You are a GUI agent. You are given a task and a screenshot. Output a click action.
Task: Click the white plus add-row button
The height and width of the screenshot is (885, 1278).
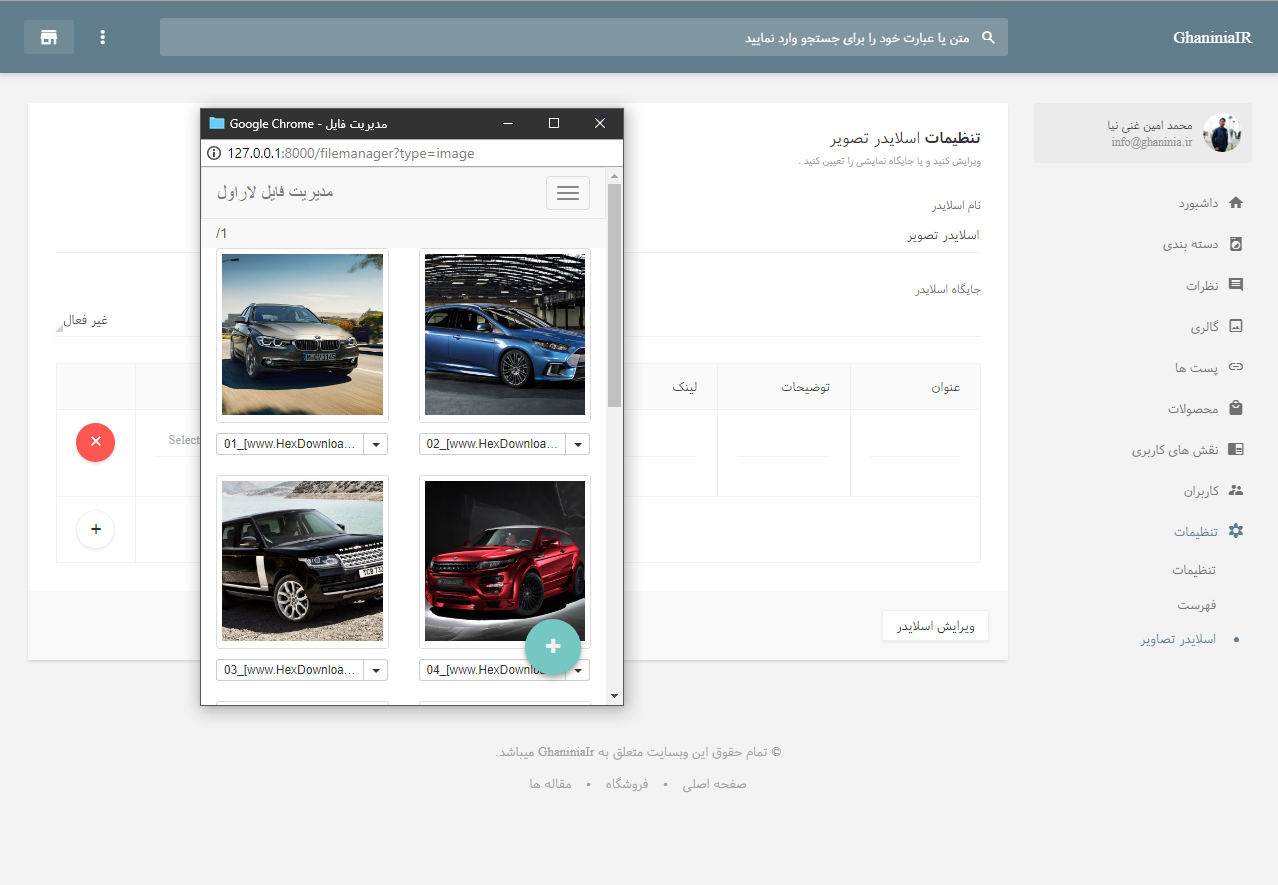pyautogui.click(x=95, y=529)
